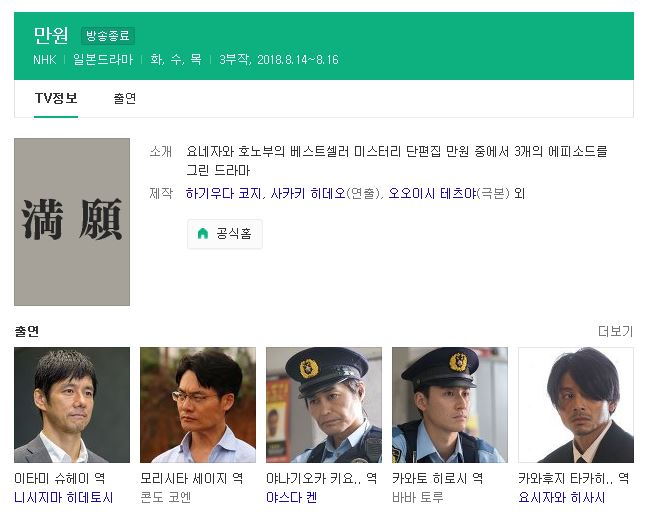Click the green home icon beside 공식홈
Viewport: 663px width, 519px height.
tap(203, 233)
